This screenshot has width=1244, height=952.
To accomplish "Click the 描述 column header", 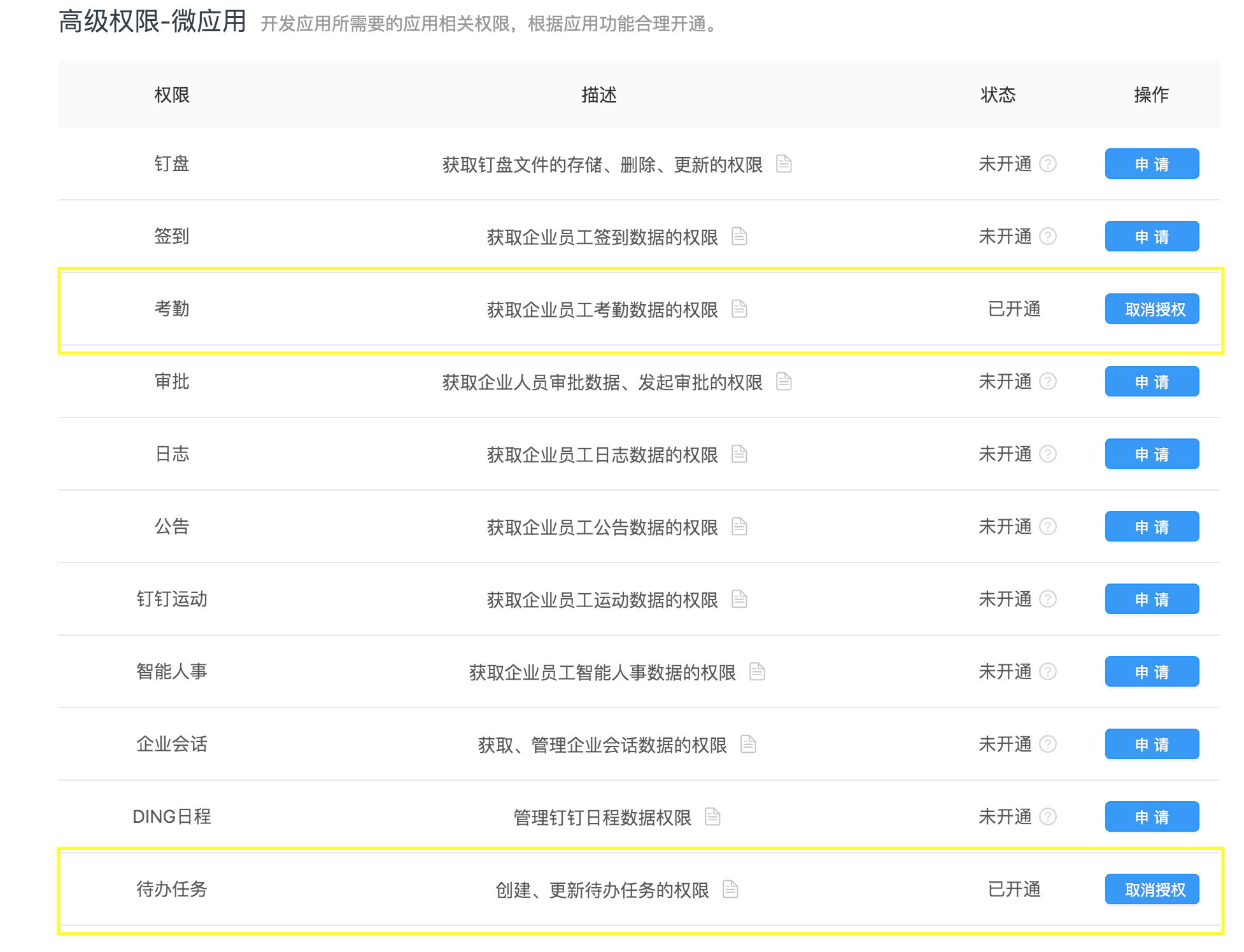I will pos(599,95).
